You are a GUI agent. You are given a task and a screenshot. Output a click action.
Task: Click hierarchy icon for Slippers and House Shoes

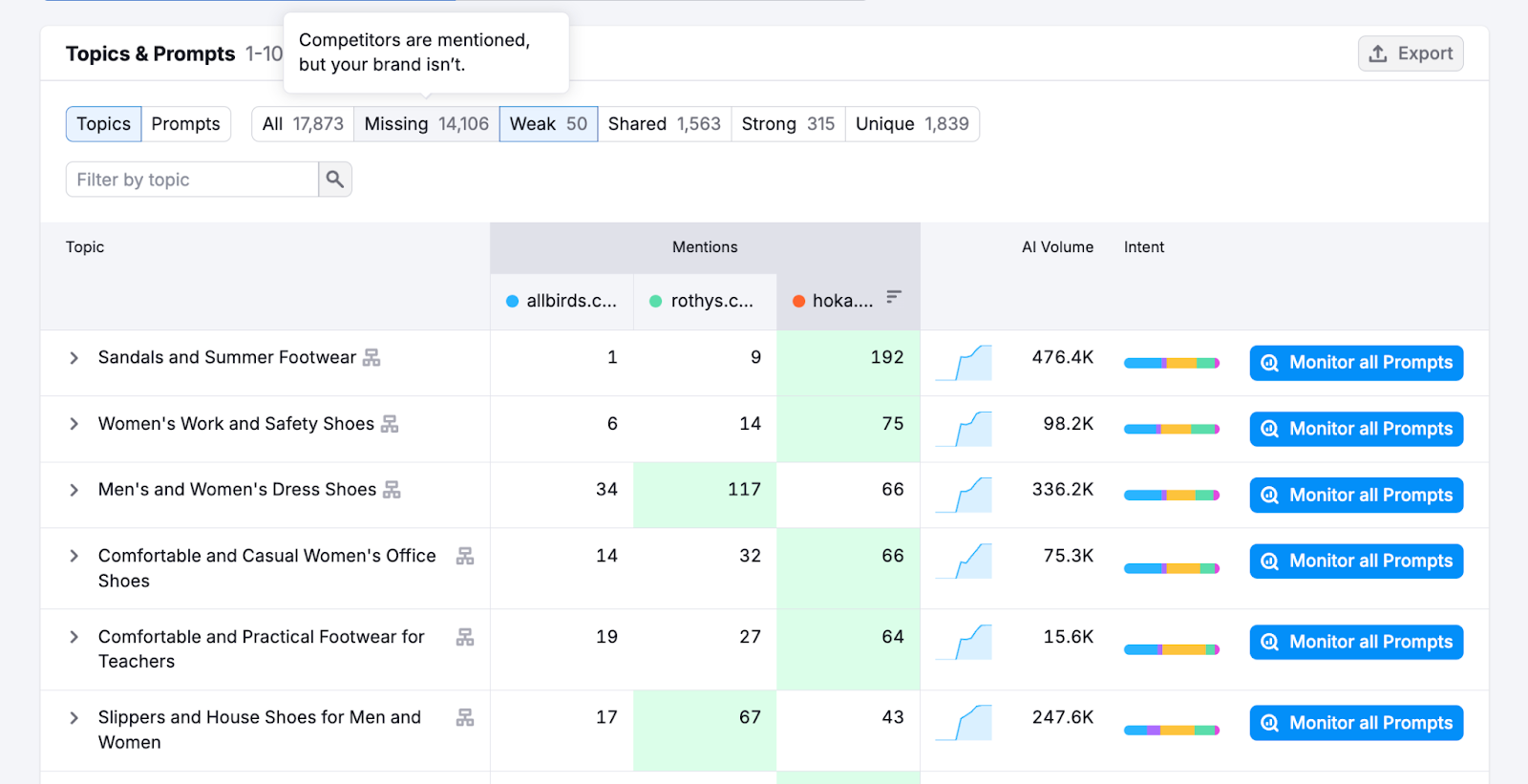(x=465, y=717)
